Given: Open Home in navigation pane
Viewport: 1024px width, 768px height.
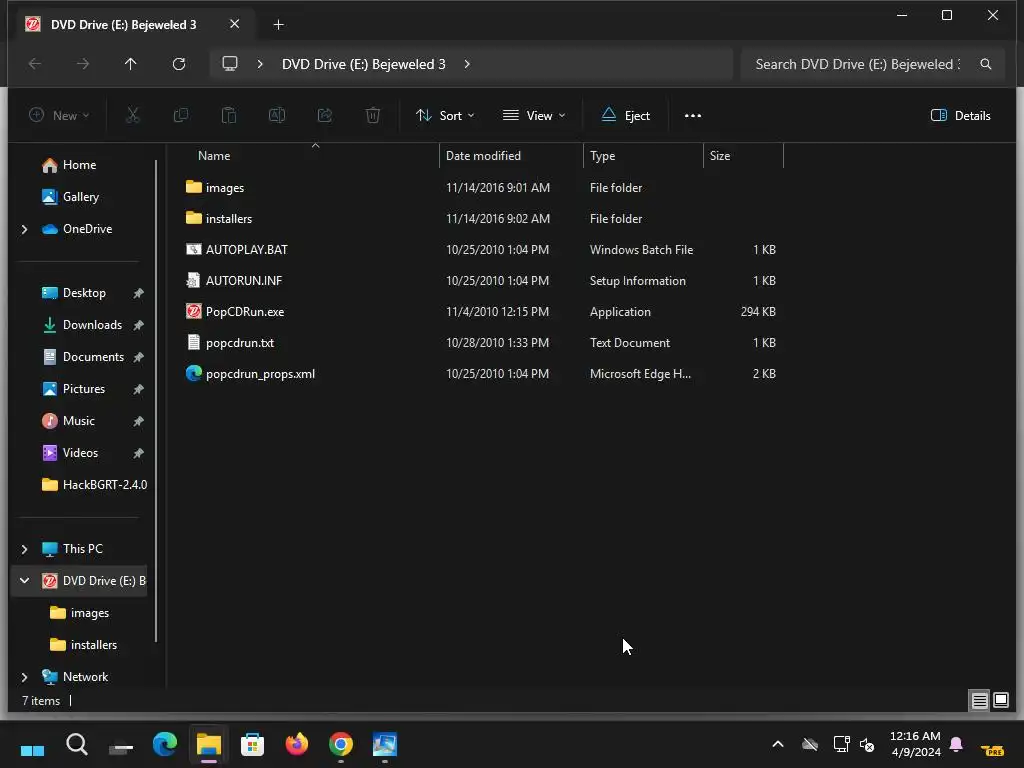Looking at the screenshot, I should tap(79, 165).
